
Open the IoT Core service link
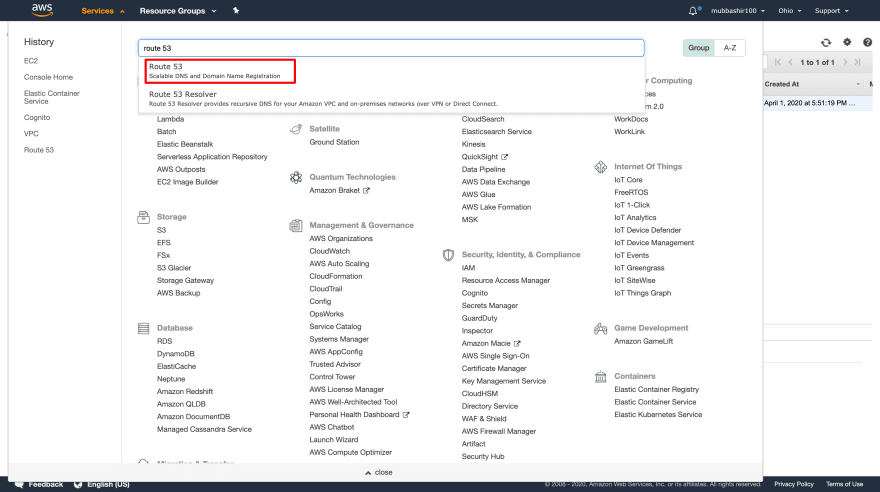pos(628,180)
